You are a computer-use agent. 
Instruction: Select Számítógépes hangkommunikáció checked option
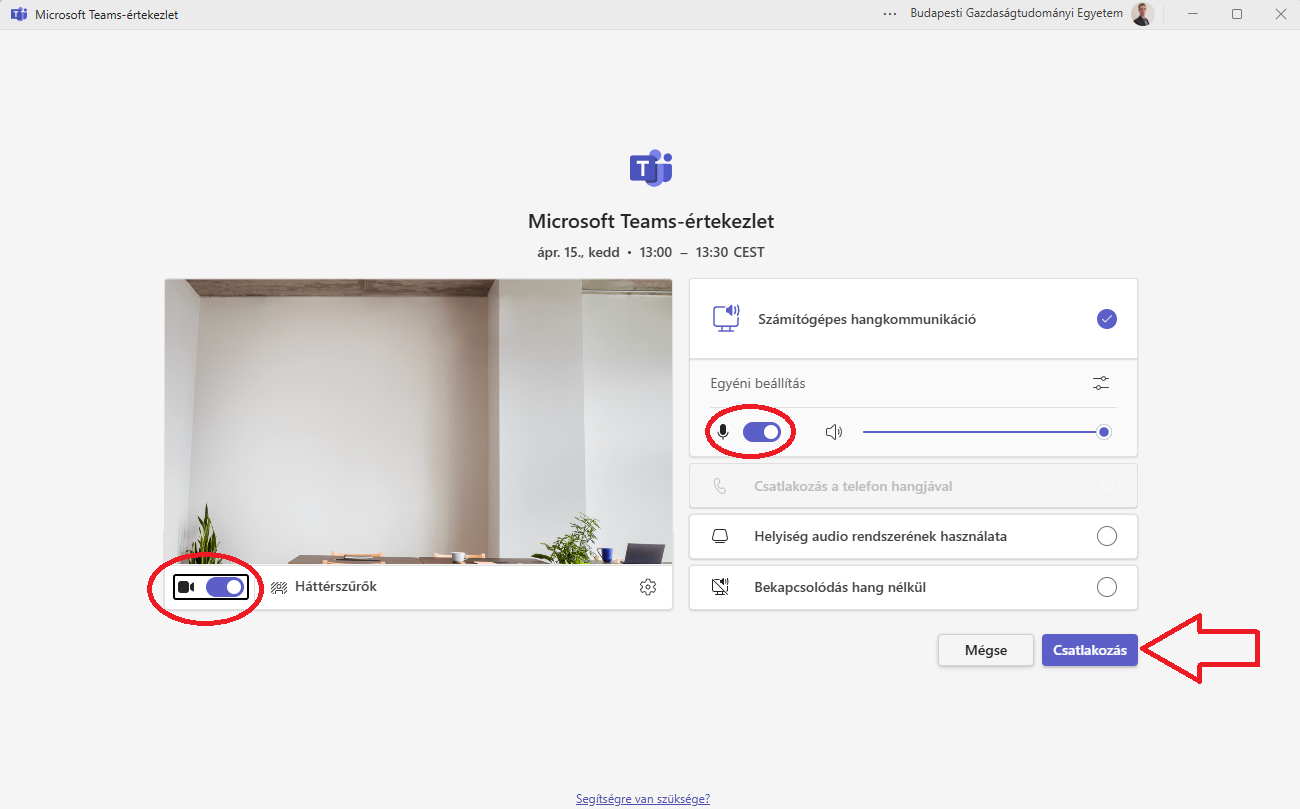[x=1106, y=319]
